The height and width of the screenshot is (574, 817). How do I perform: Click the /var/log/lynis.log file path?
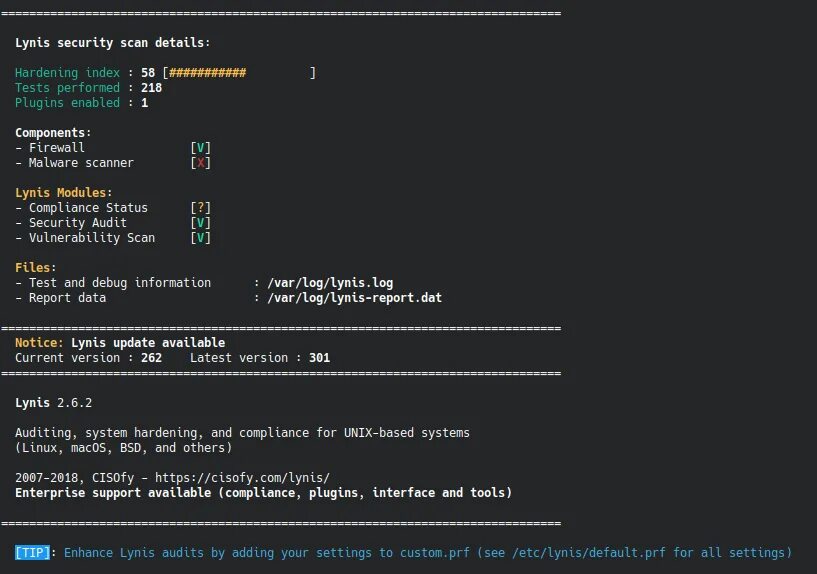tap(330, 283)
